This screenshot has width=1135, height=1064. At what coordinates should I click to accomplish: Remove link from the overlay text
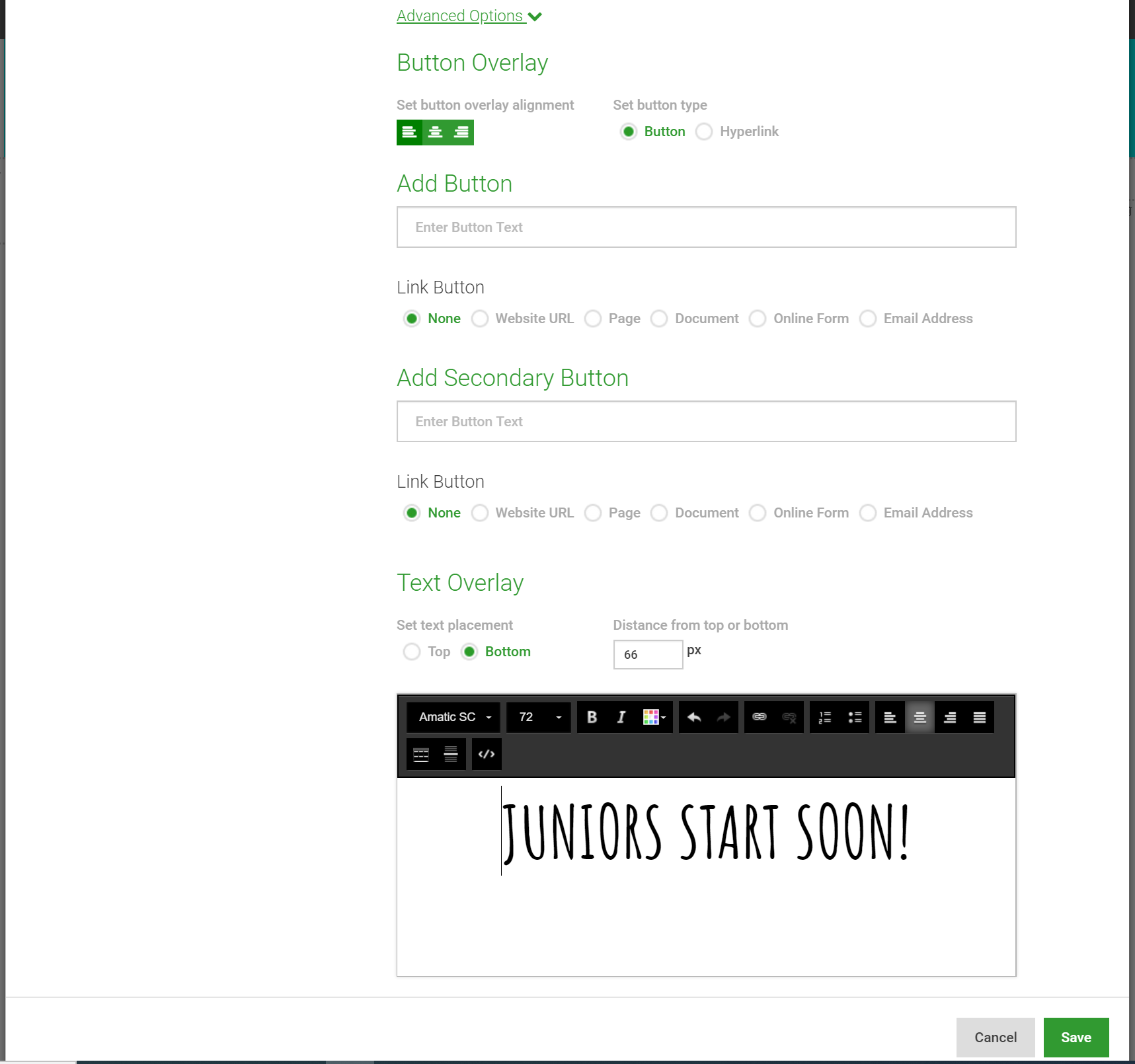(x=789, y=717)
